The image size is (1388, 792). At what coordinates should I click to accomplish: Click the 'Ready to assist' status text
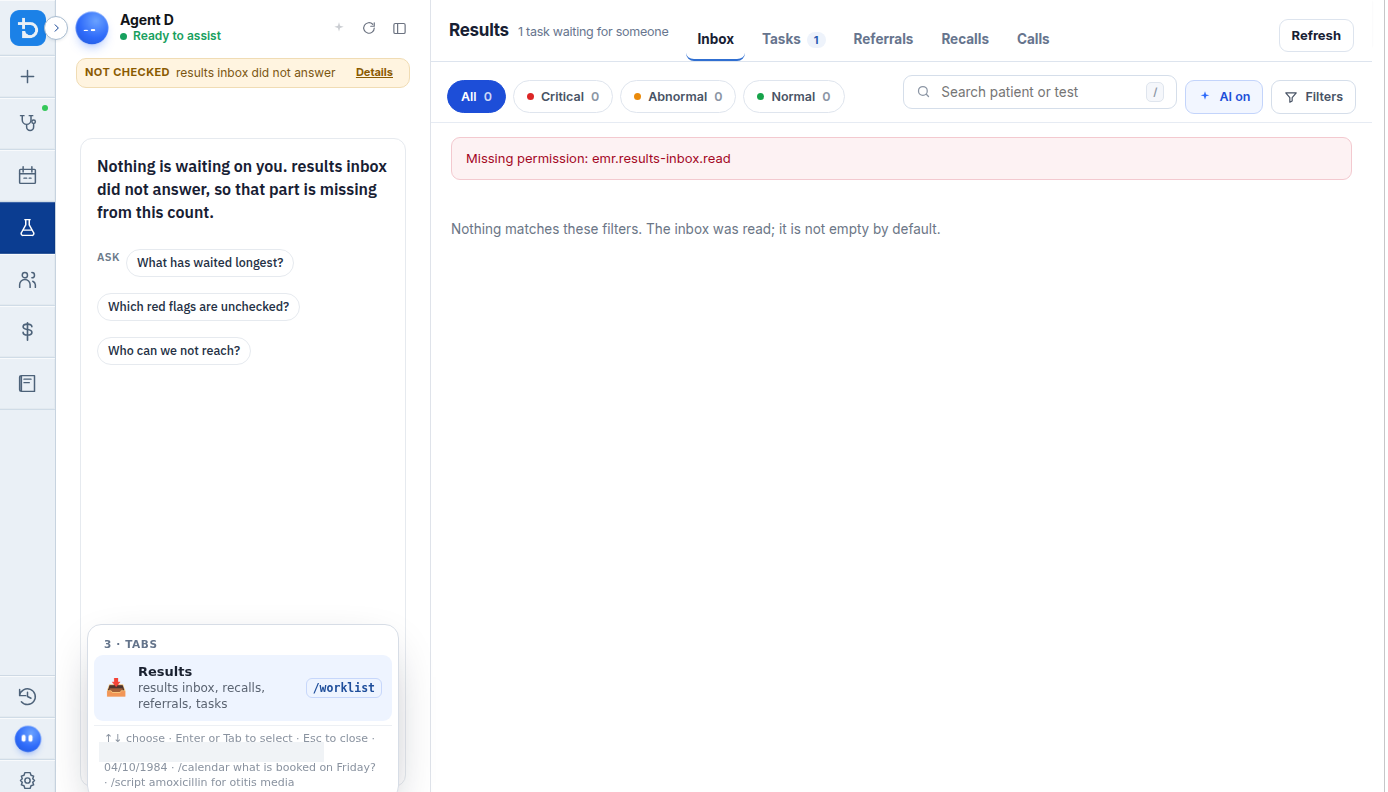(x=177, y=36)
